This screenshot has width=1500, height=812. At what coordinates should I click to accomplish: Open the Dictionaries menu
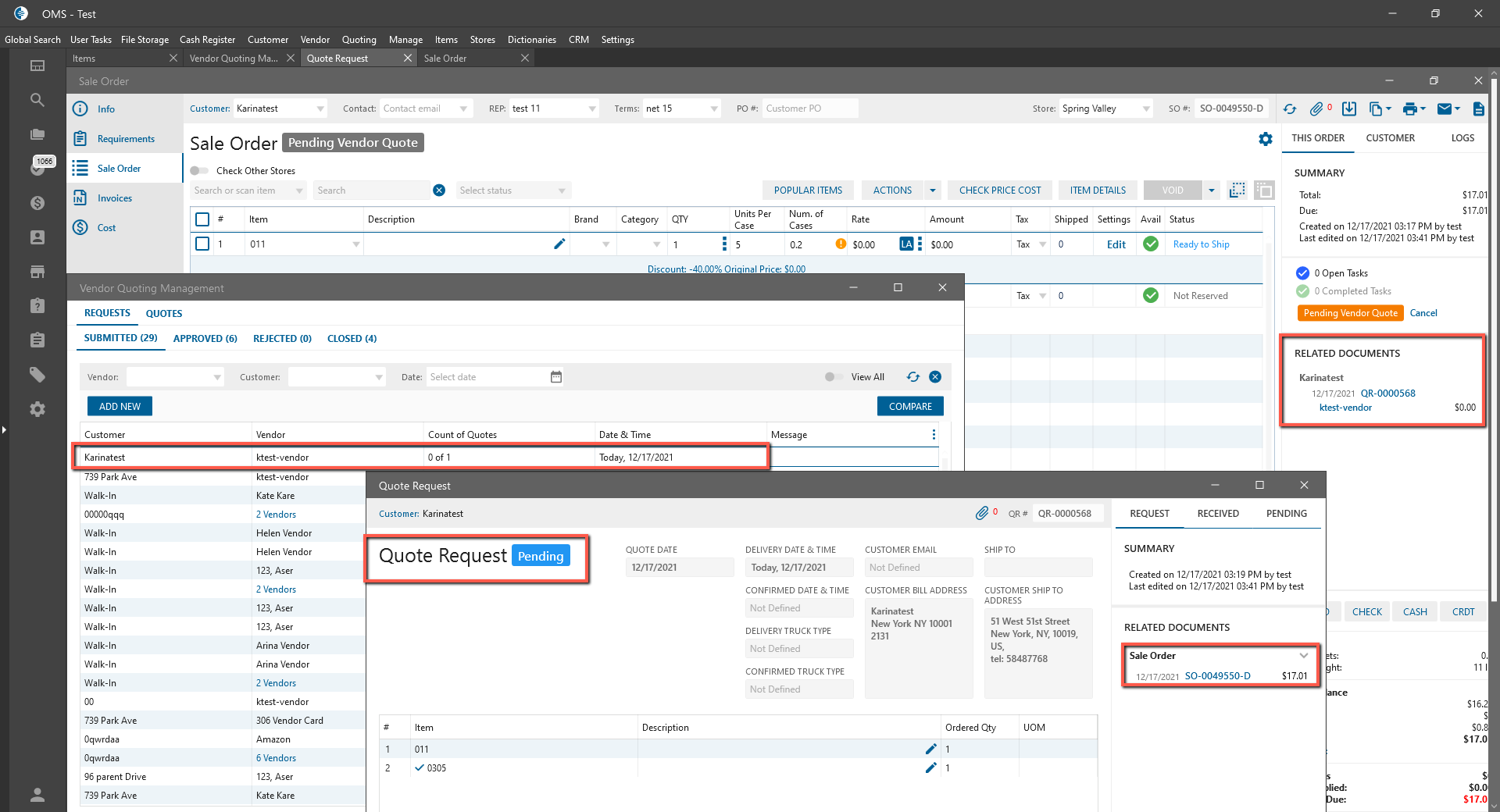531,40
